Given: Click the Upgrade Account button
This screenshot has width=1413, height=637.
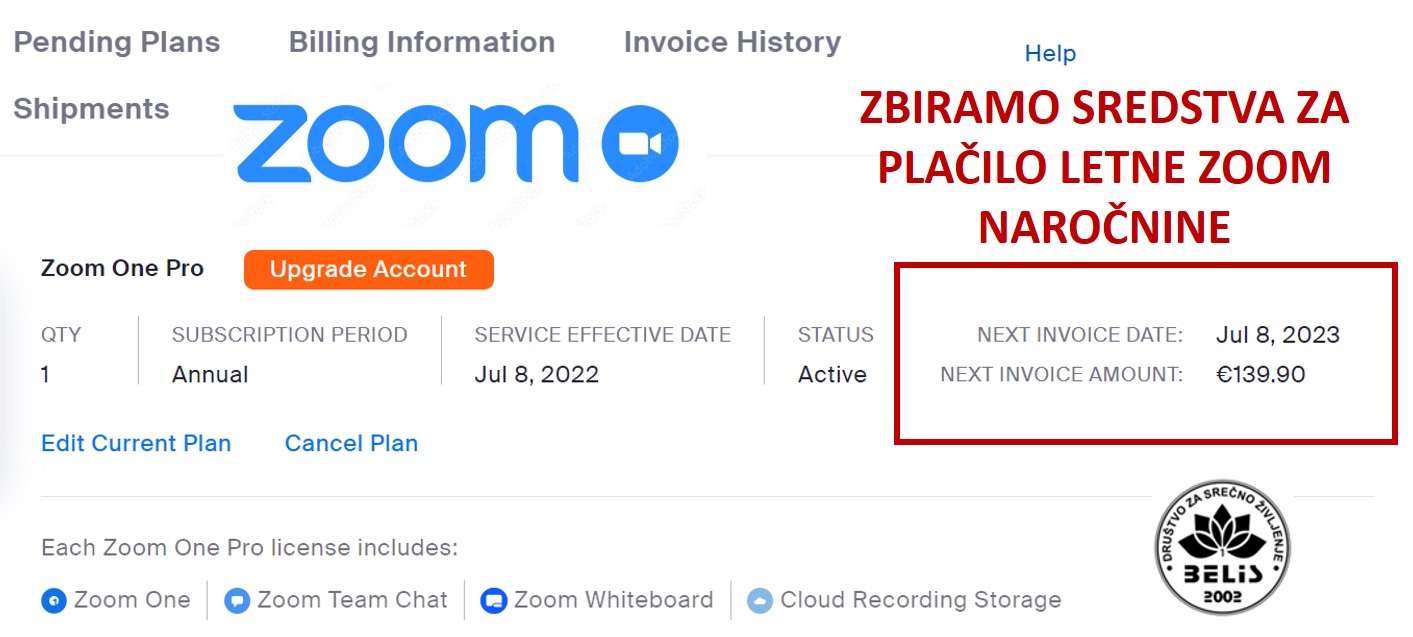Looking at the screenshot, I should [x=369, y=270].
